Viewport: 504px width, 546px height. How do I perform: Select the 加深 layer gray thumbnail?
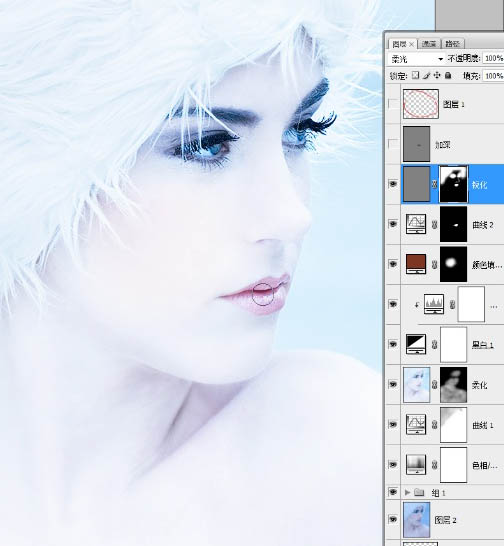coord(416,144)
